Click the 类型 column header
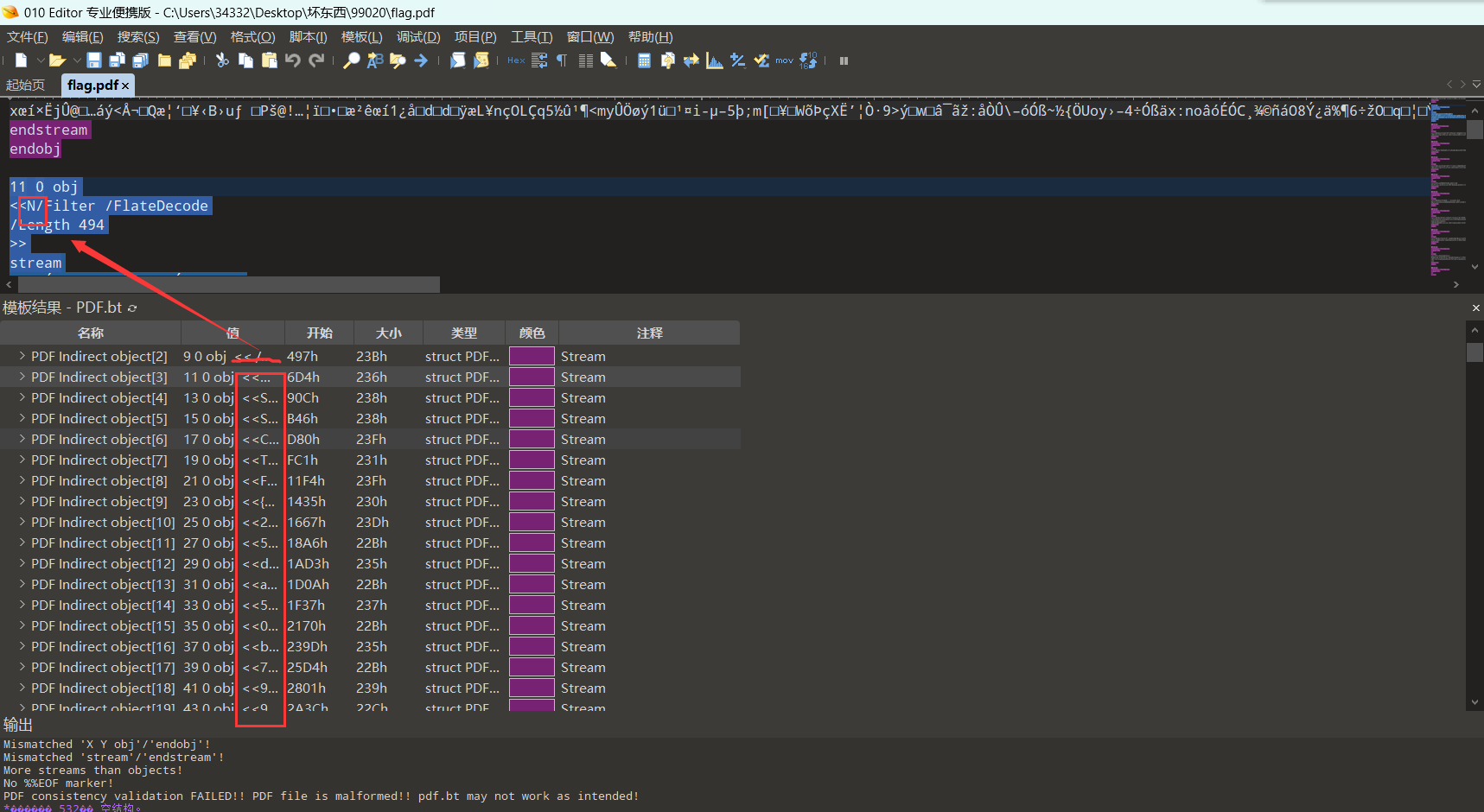Viewport: 1484px width, 812px height. (464, 333)
